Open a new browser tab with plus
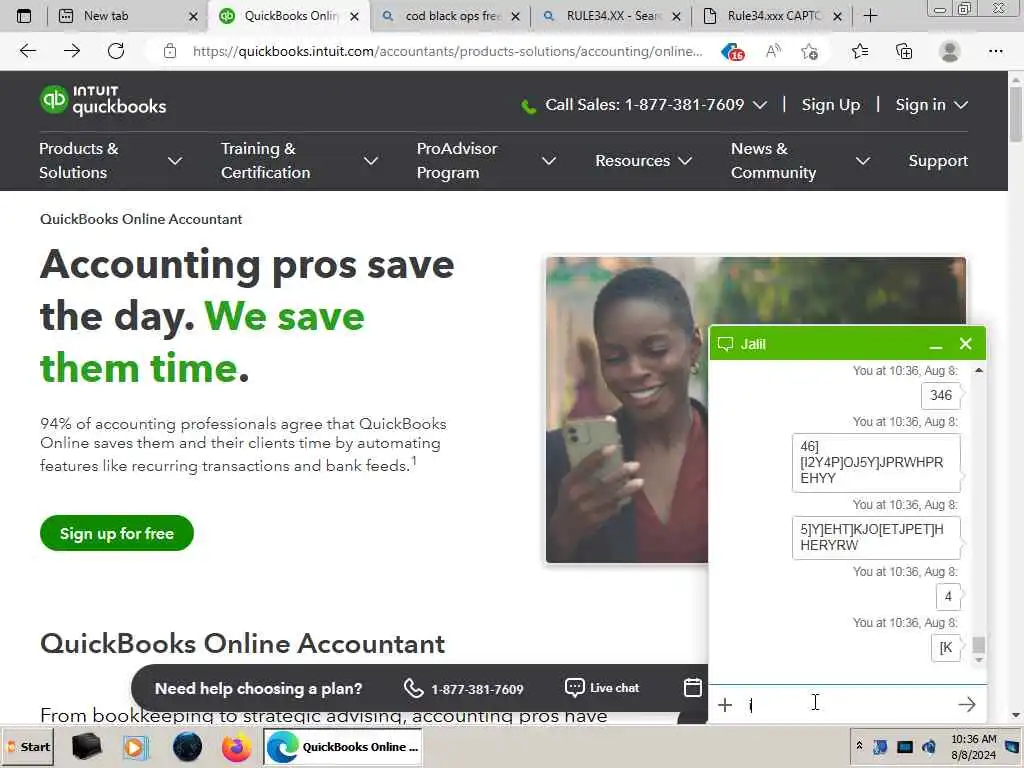The width and height of the screenshot is (1024, 768). (x=870, y=16)
